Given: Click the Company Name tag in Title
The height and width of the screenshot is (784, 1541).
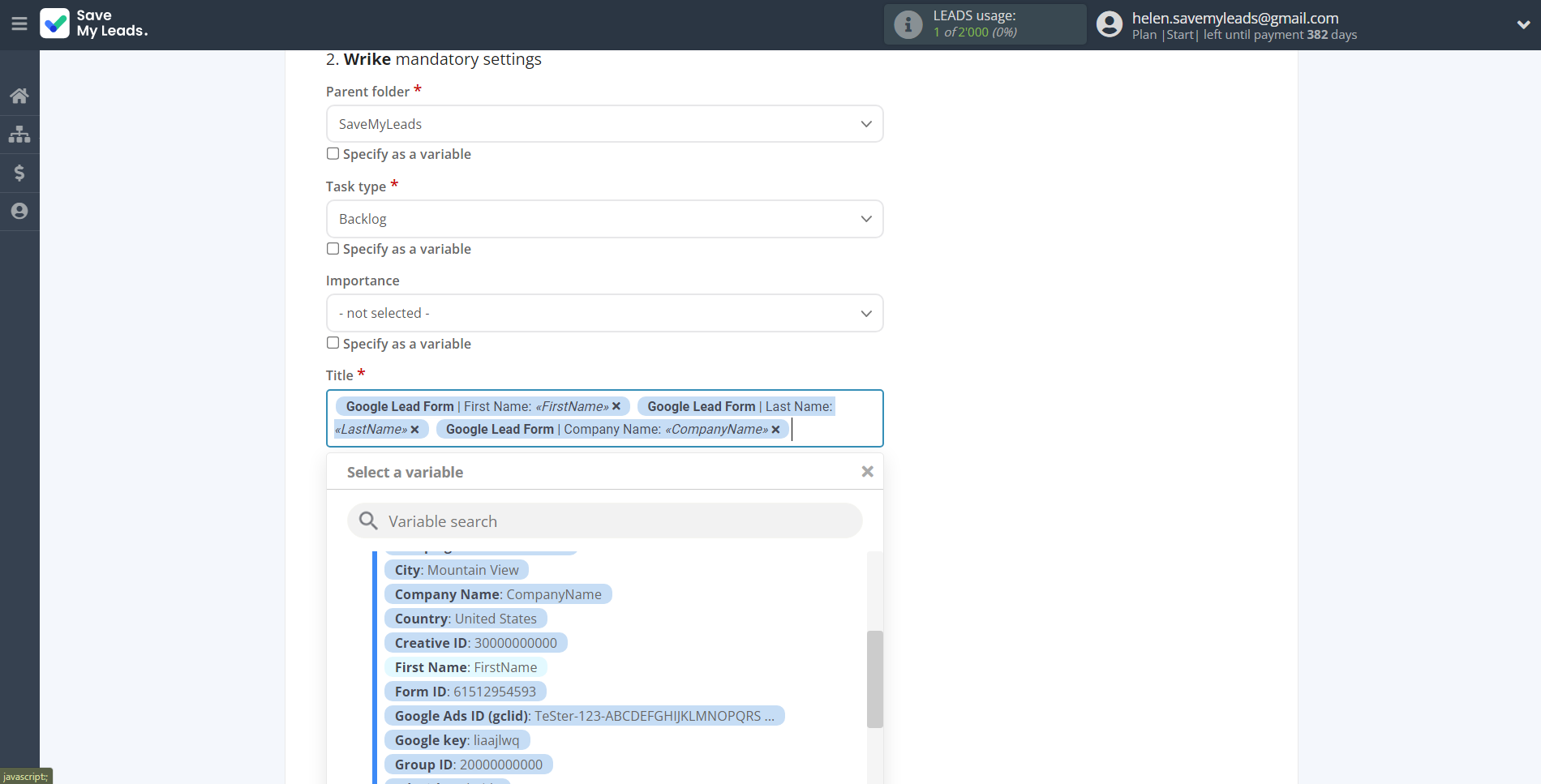Looking at the screenshot, I should [612, 430].
